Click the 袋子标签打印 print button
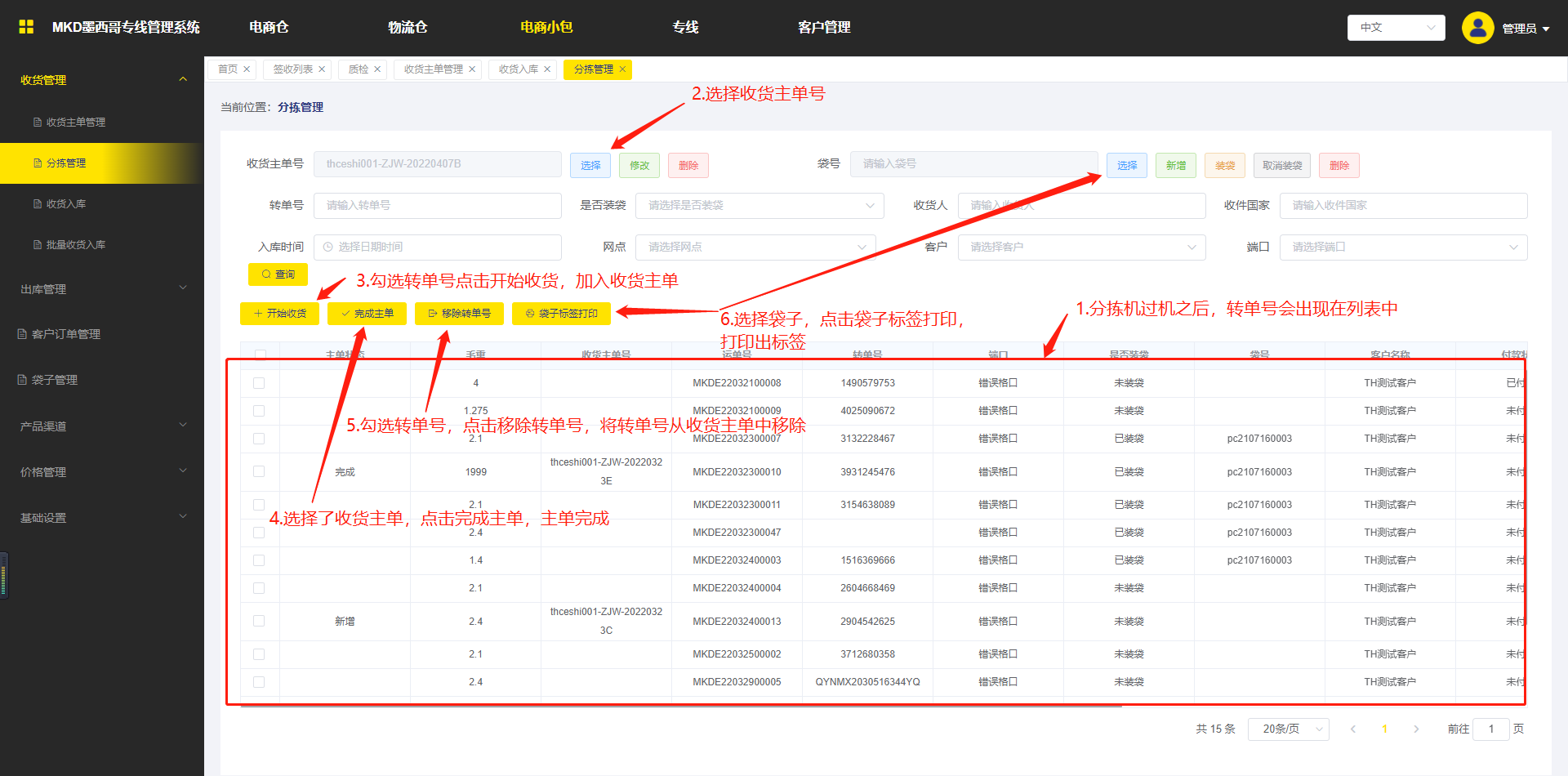The height and width of the screenshot is (776, 1568). tap(561, 314)
